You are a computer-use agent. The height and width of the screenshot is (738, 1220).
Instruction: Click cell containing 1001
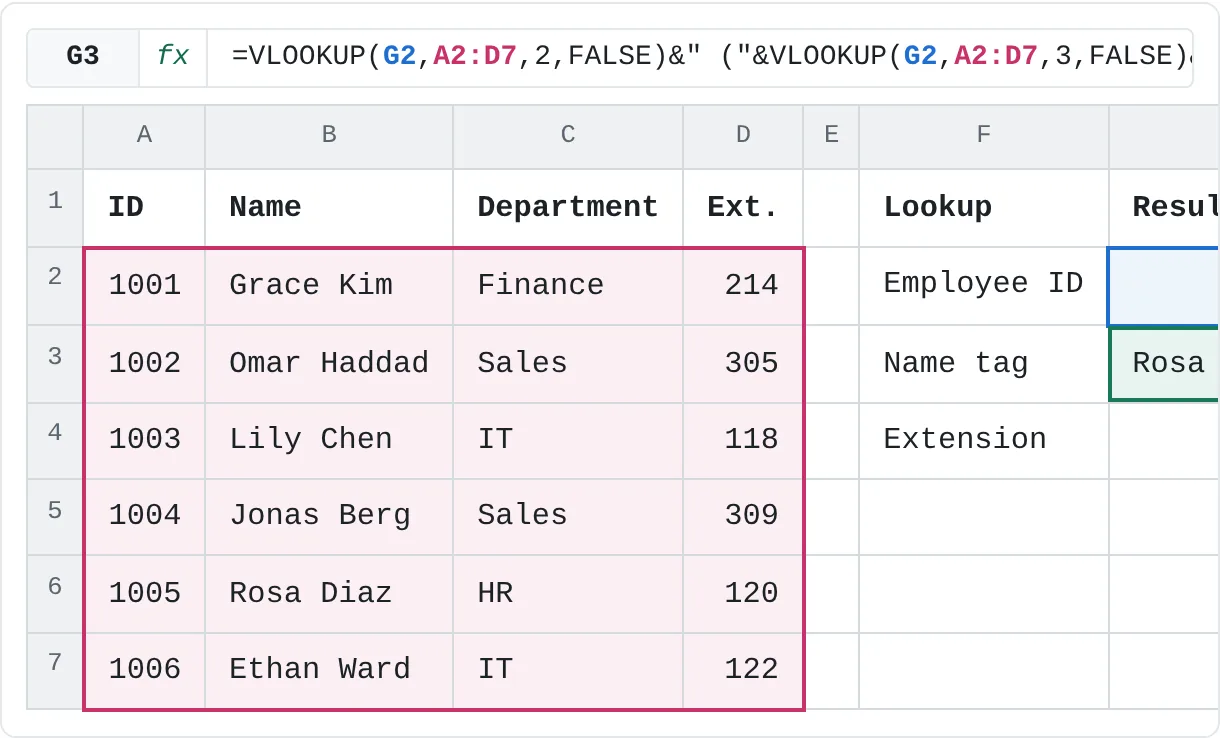[x=144, y=286]
